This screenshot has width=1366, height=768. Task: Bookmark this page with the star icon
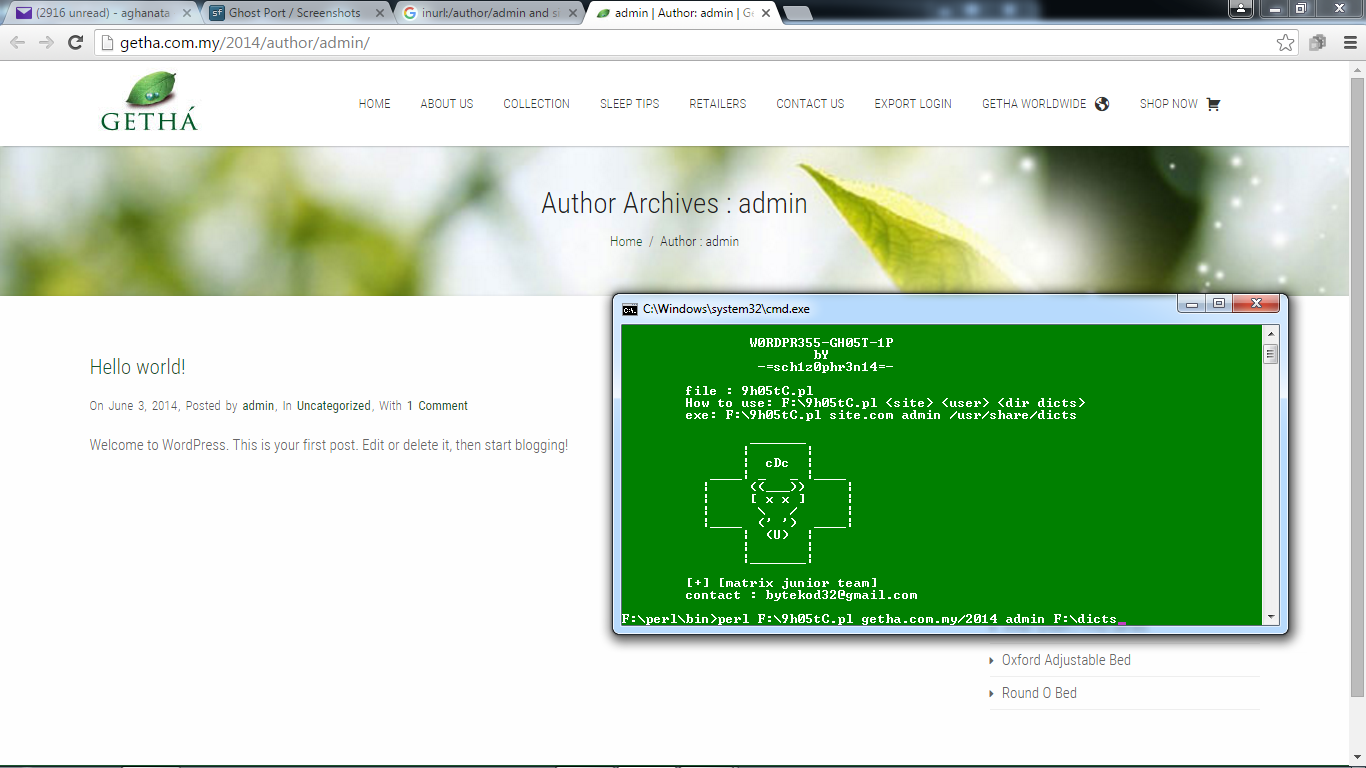pos(1286,43)
